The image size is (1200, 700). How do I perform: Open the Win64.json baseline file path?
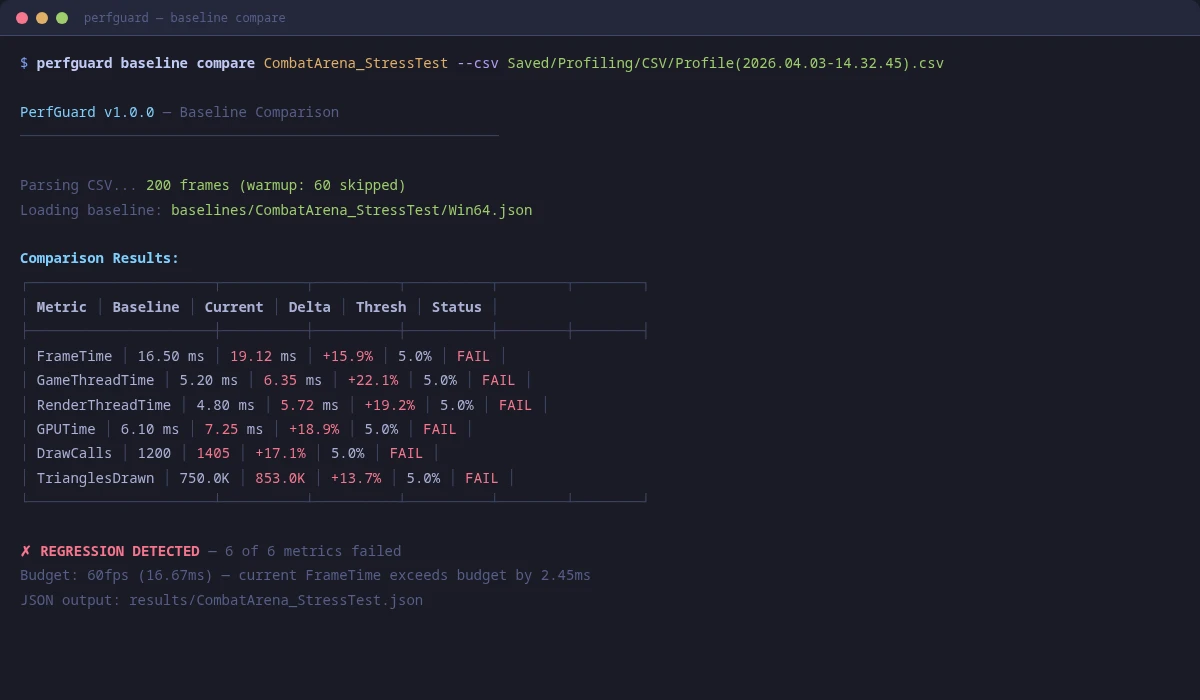[x=351, y=210]
